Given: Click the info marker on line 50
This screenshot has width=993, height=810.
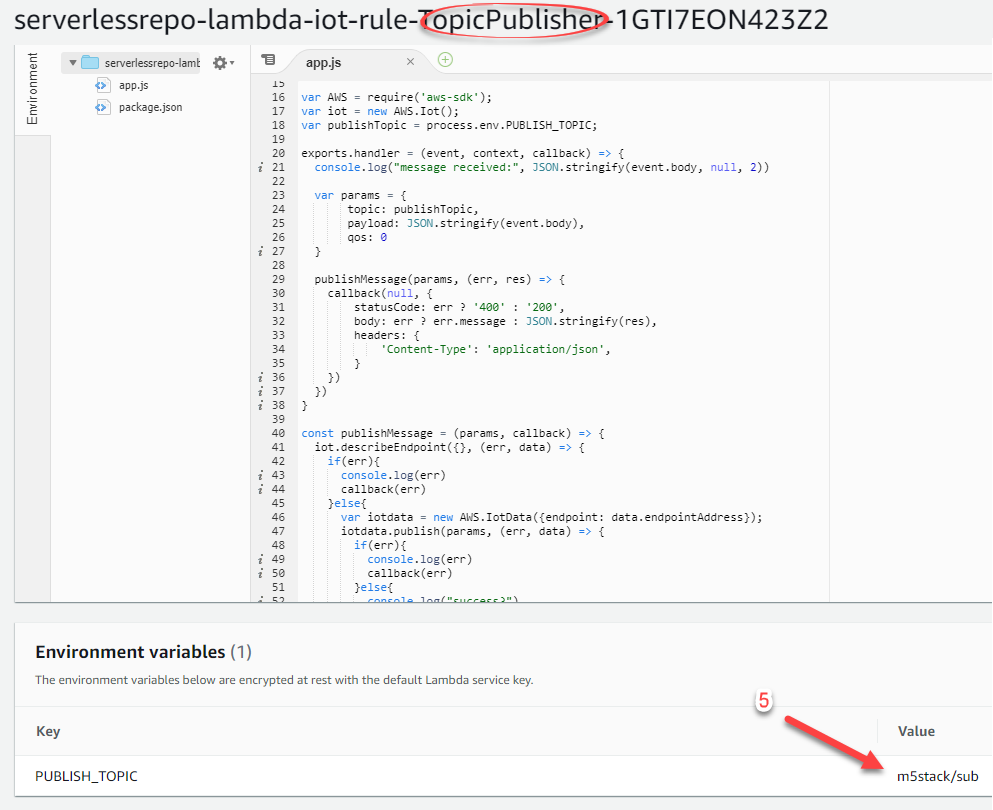Looking at the screenshot, I should (x=260, y=573).
